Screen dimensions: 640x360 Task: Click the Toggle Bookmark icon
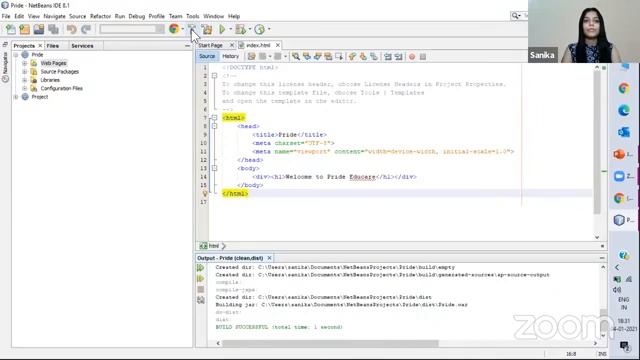373,56
